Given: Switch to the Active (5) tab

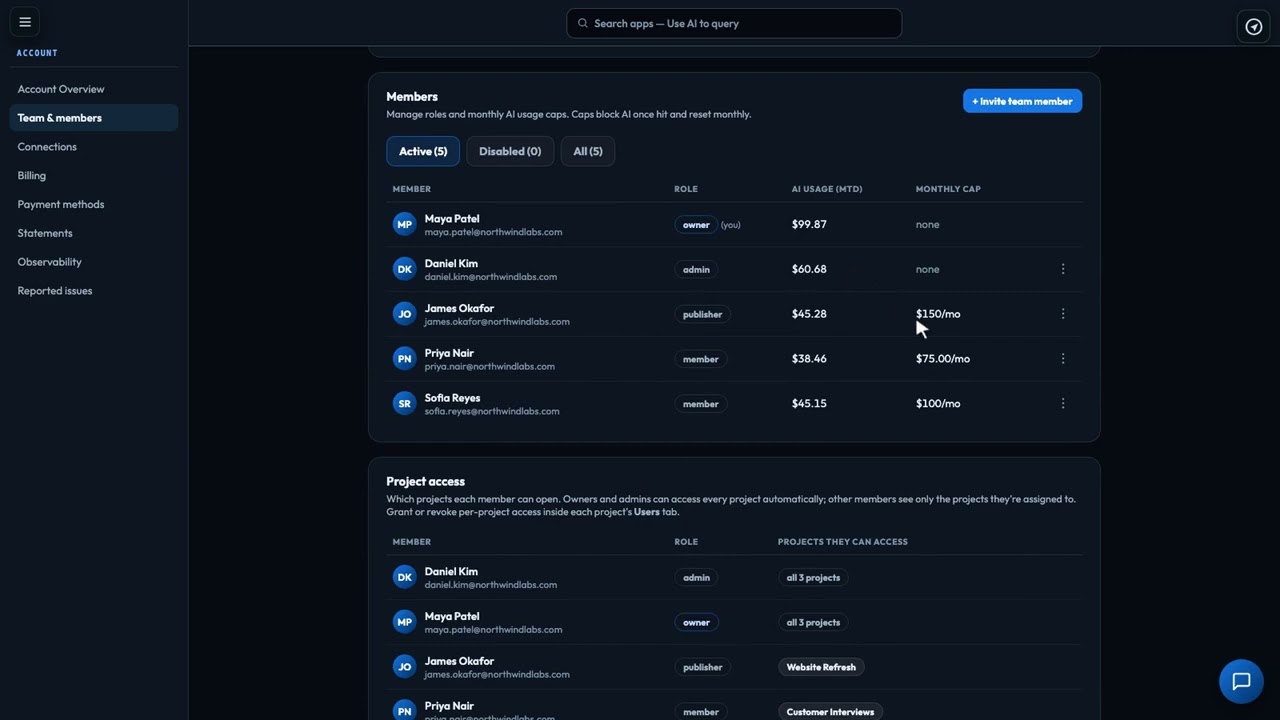Looking at the screenshot, I should point(423,151).
